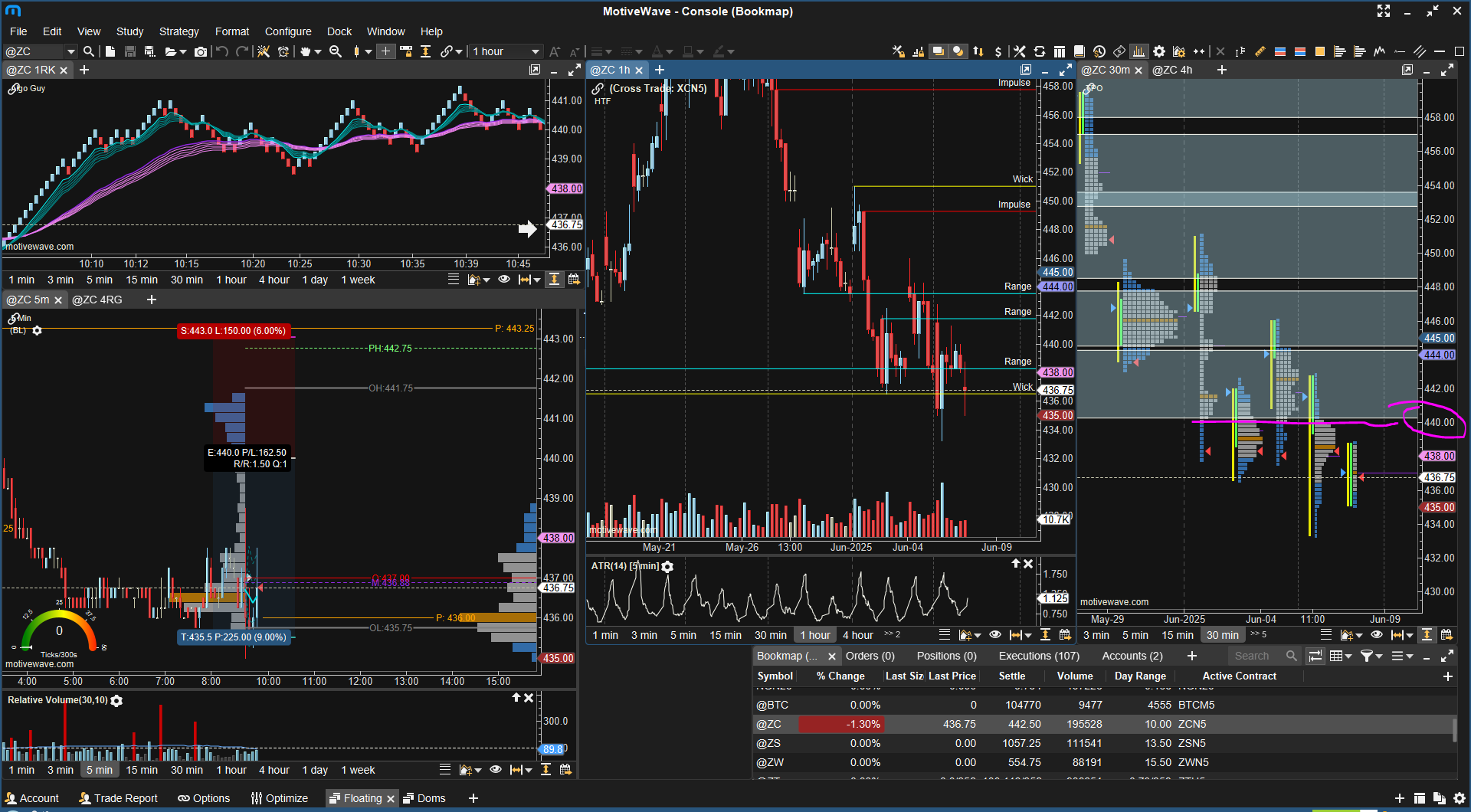The image size is (1471, 812).
Task: Select the zoom out magnifier tool
Action: click(x=336, y=51)
